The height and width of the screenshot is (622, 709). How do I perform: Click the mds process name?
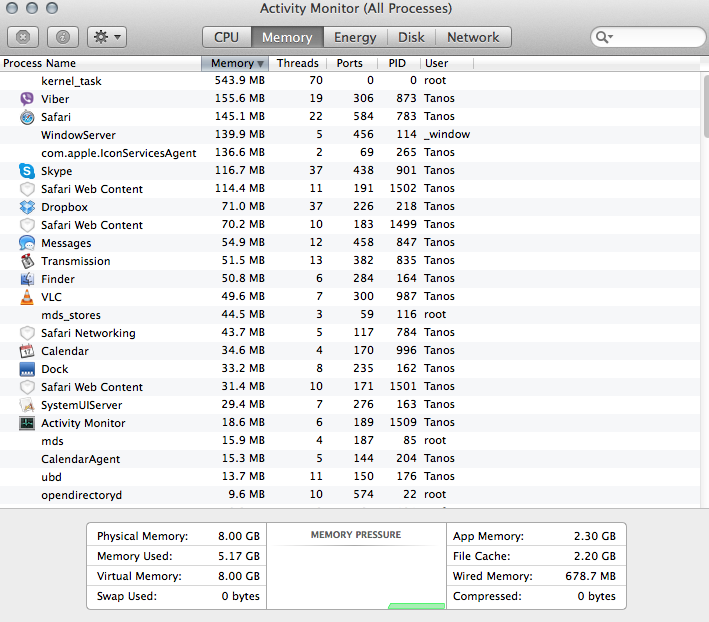pos(52,441)
